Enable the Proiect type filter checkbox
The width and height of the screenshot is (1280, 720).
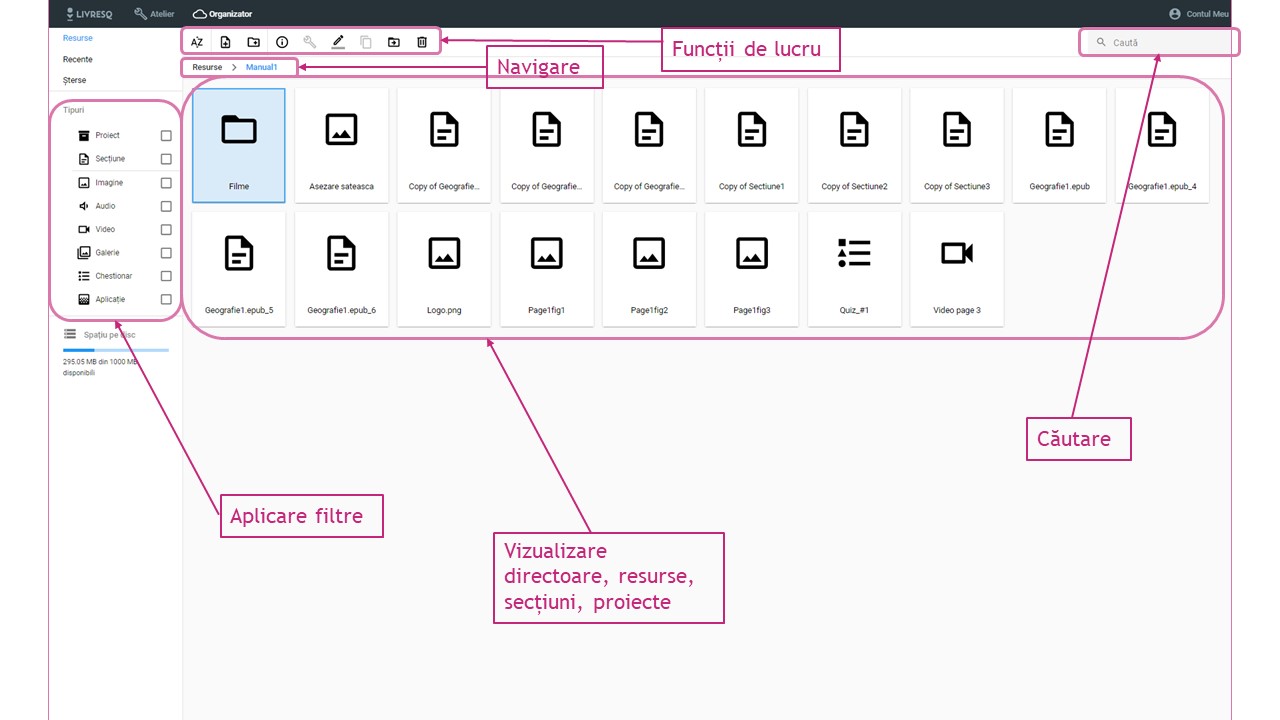[166, 136]
